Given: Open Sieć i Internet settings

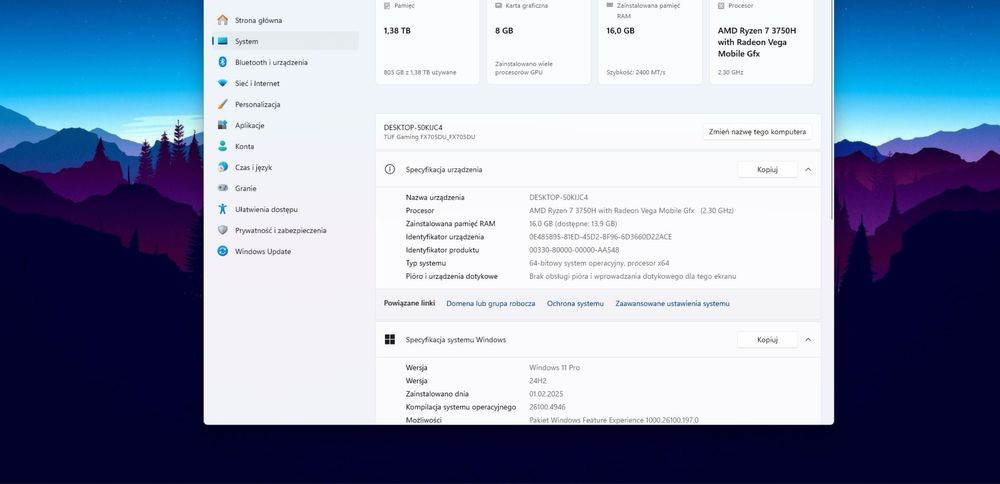Looking at the screenshot, I should [285, 83].
